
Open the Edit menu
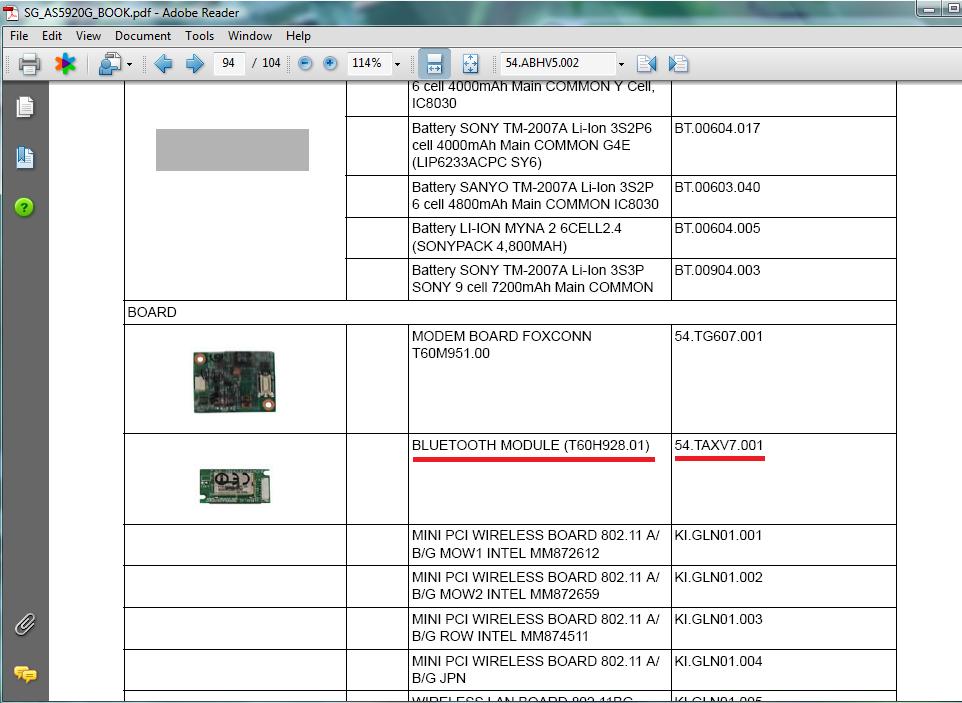(52, 36)
